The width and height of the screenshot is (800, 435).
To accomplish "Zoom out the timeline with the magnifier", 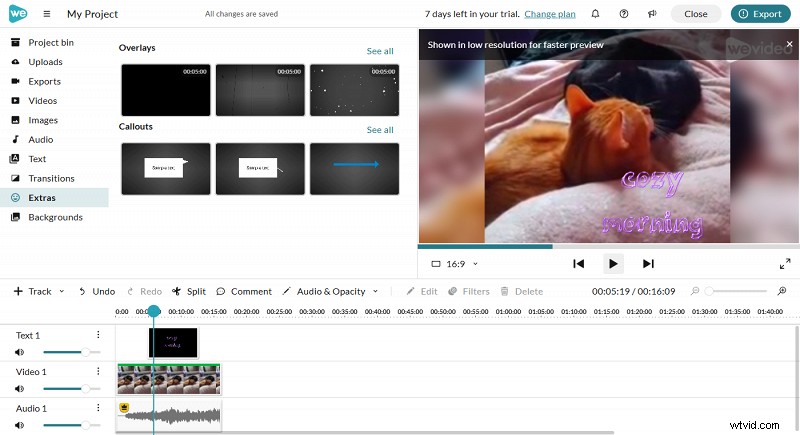I will (694, 291).
